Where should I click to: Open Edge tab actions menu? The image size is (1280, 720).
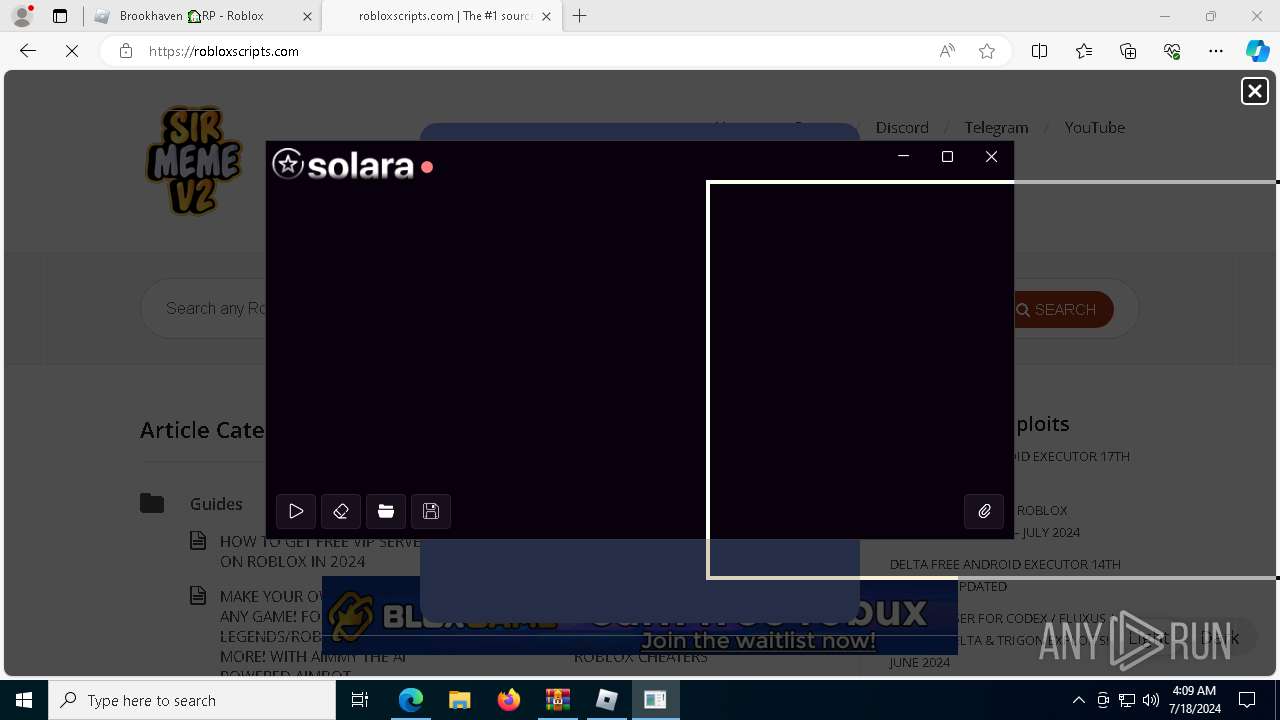pyautogui.click(x=60, y=16)
